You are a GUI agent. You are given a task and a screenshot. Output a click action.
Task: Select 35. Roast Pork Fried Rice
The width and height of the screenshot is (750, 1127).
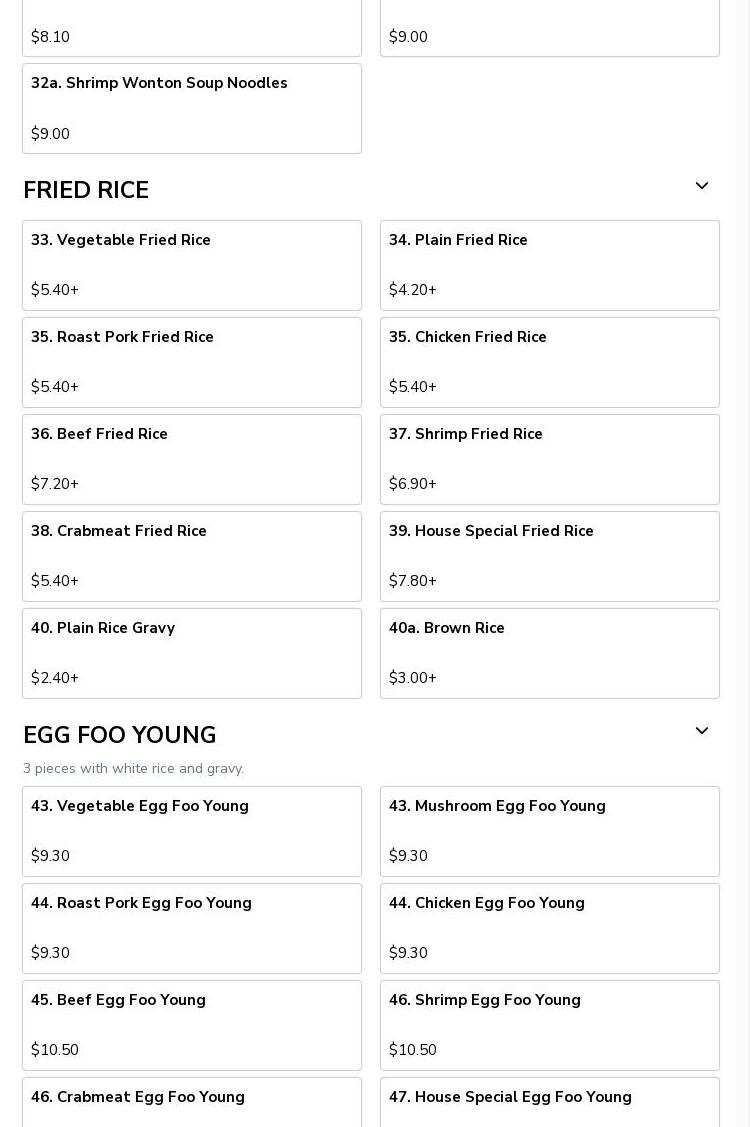[x=192, y=362]
